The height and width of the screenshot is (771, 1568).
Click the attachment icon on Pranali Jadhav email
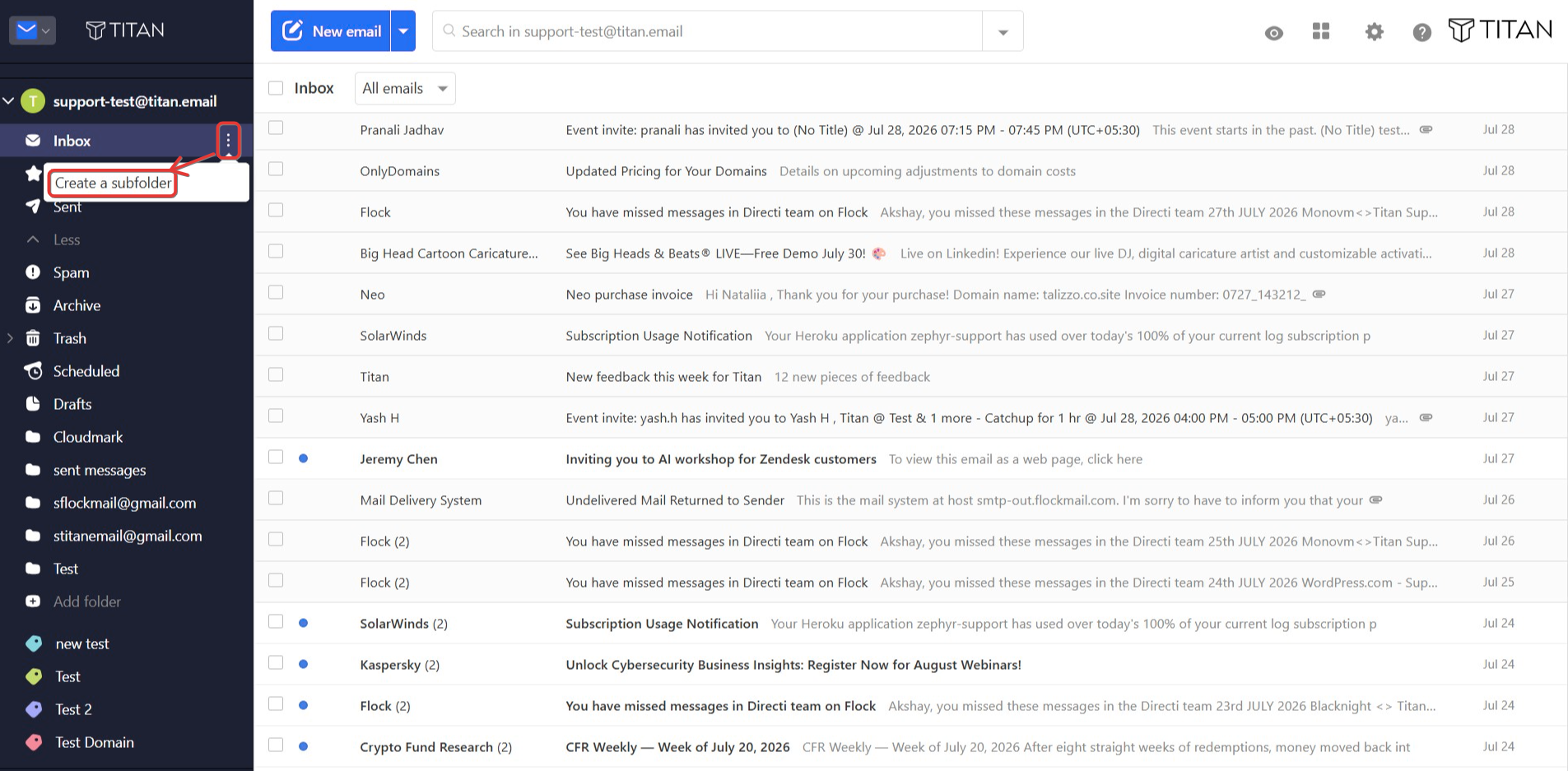pos(1426,129)
